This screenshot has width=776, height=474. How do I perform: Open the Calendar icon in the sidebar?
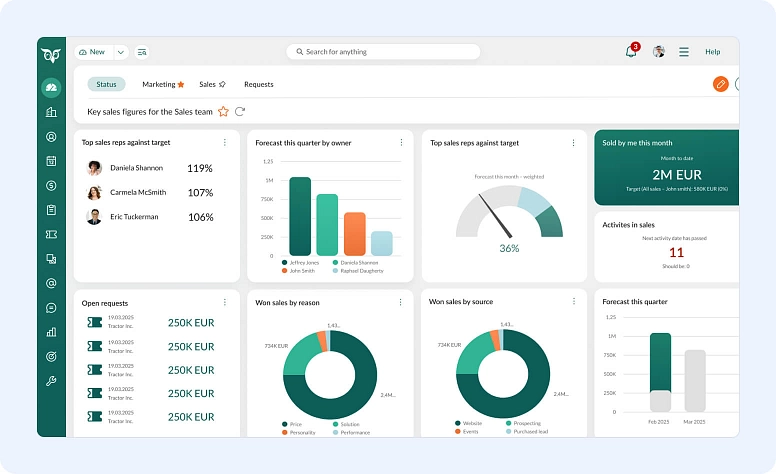tap(51, 161)
